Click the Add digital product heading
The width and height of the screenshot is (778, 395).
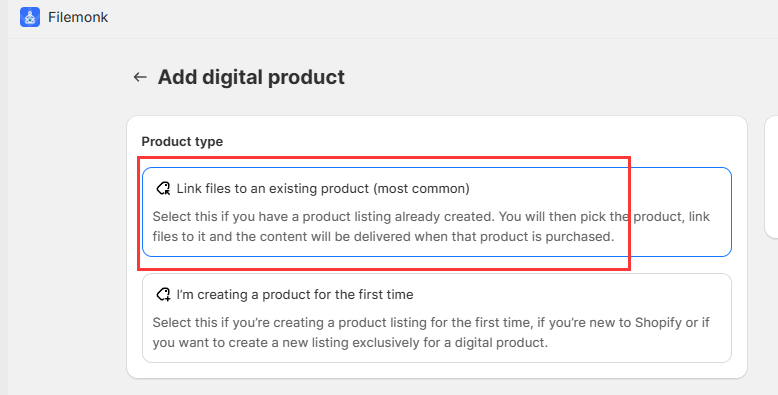click(x=251, y=77)
